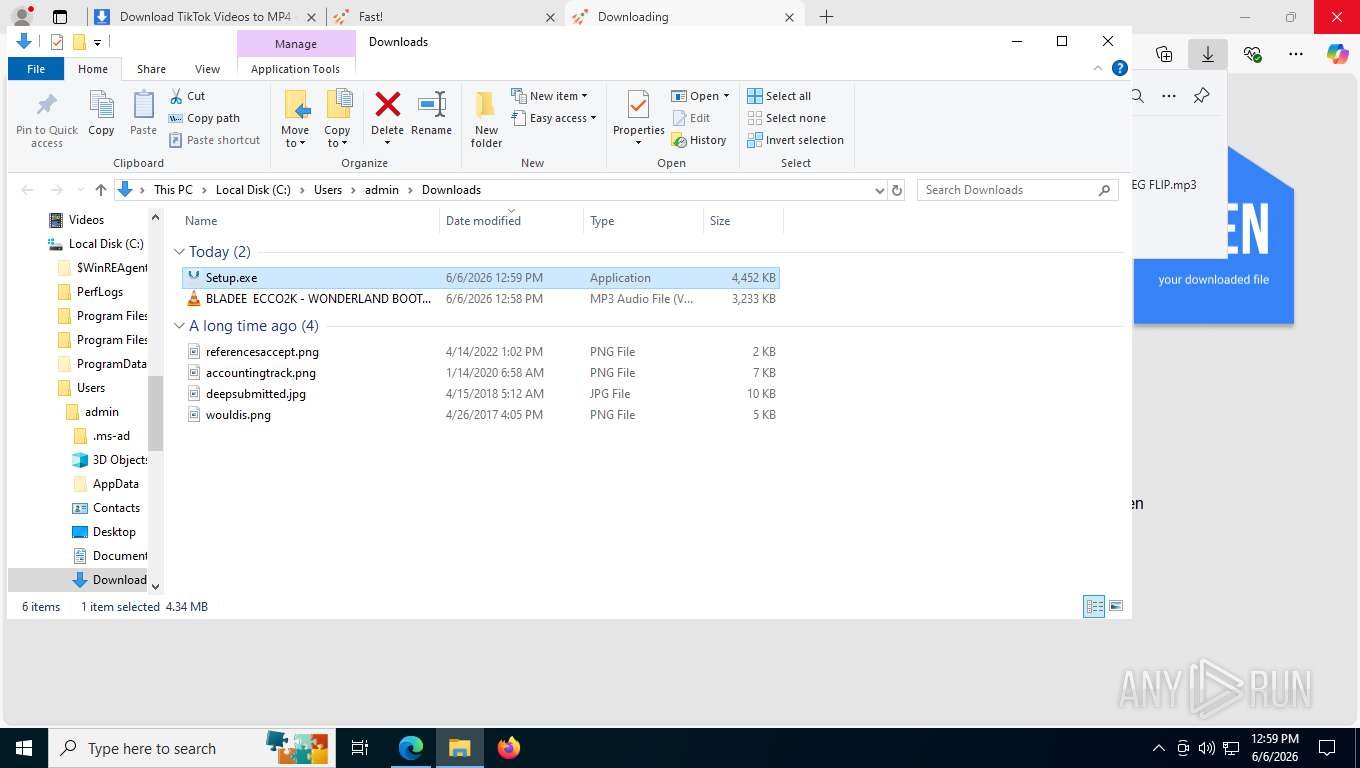Switch to the Share ribbon tab
The image size is (1360, 768).
[x=151, y=69]
